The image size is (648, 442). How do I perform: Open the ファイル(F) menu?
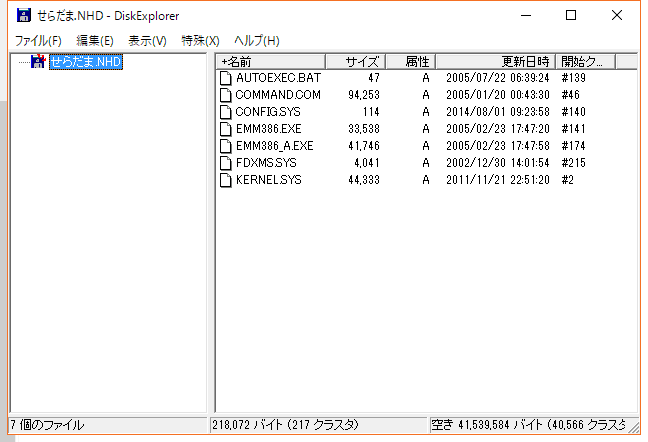tap(38, 40)
